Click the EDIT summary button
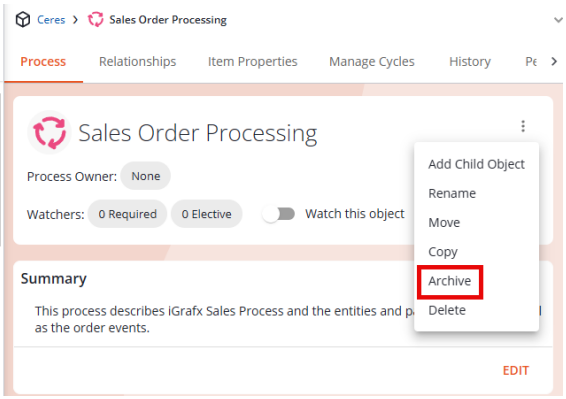566x399 pixels. pos(515,370)
